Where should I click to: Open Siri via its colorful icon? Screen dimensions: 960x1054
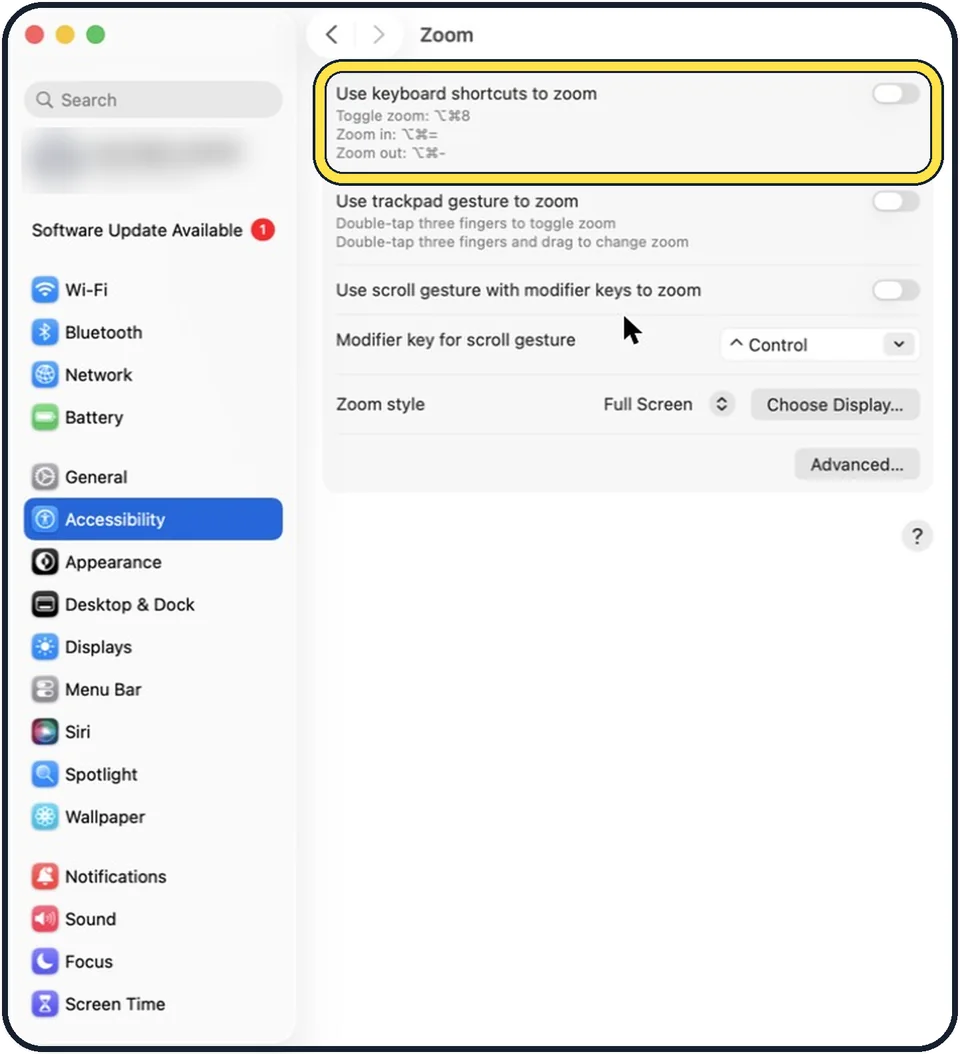(x=45, y=731)
